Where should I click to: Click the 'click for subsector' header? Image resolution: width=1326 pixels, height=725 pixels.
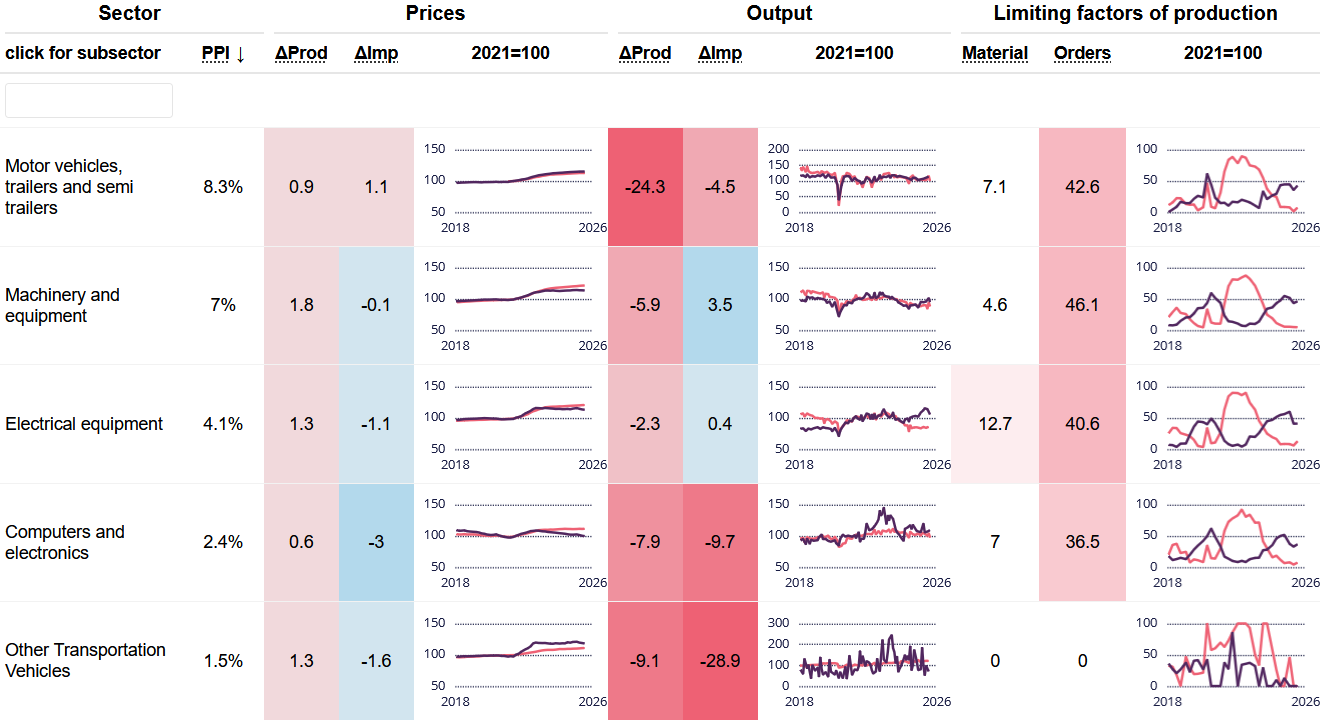pyautogui.click(x=83, y=54)
